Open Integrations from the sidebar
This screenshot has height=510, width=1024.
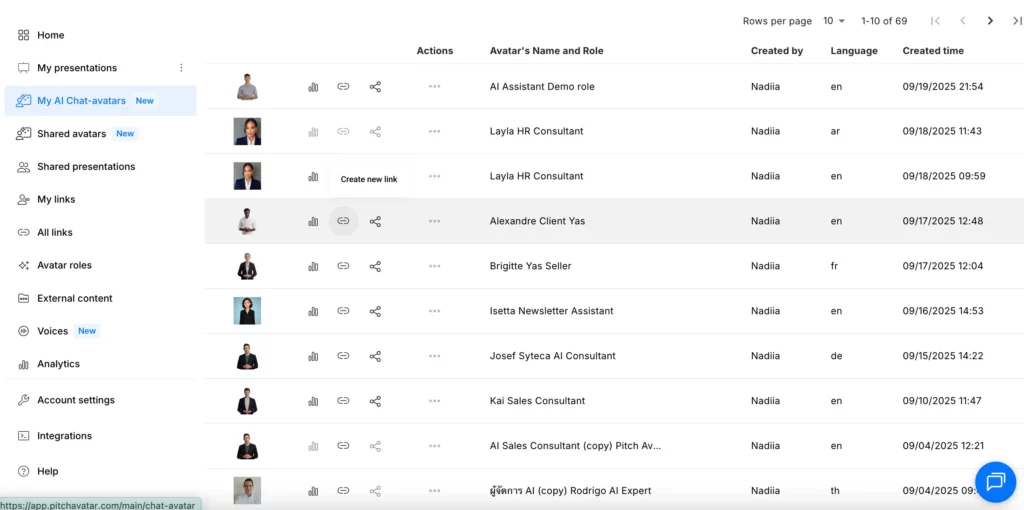(x=64, y=436)
